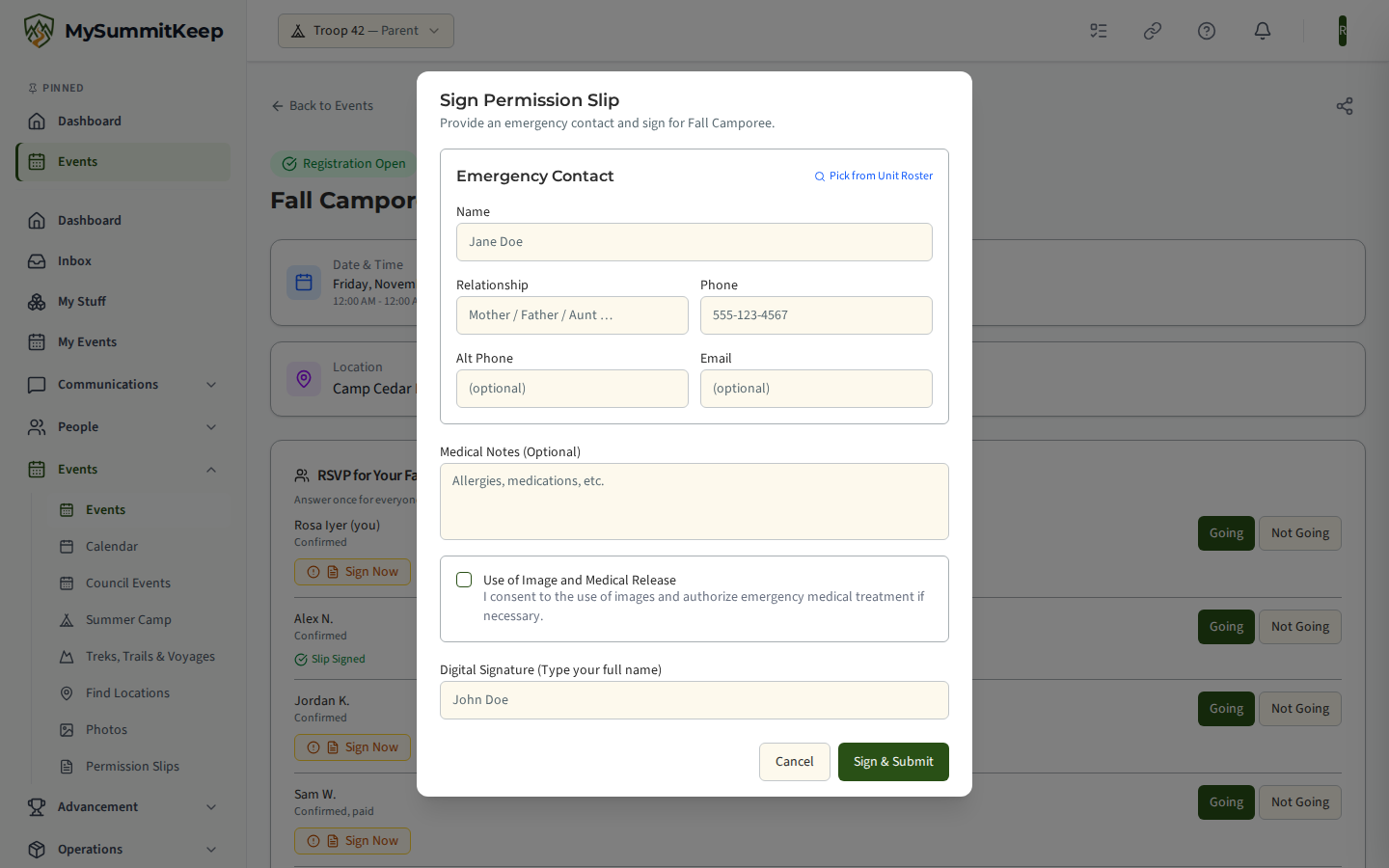Screen dimensions: 1389x868
Task: Open the checklist icon in top bar
Action: coord(1099,31)
